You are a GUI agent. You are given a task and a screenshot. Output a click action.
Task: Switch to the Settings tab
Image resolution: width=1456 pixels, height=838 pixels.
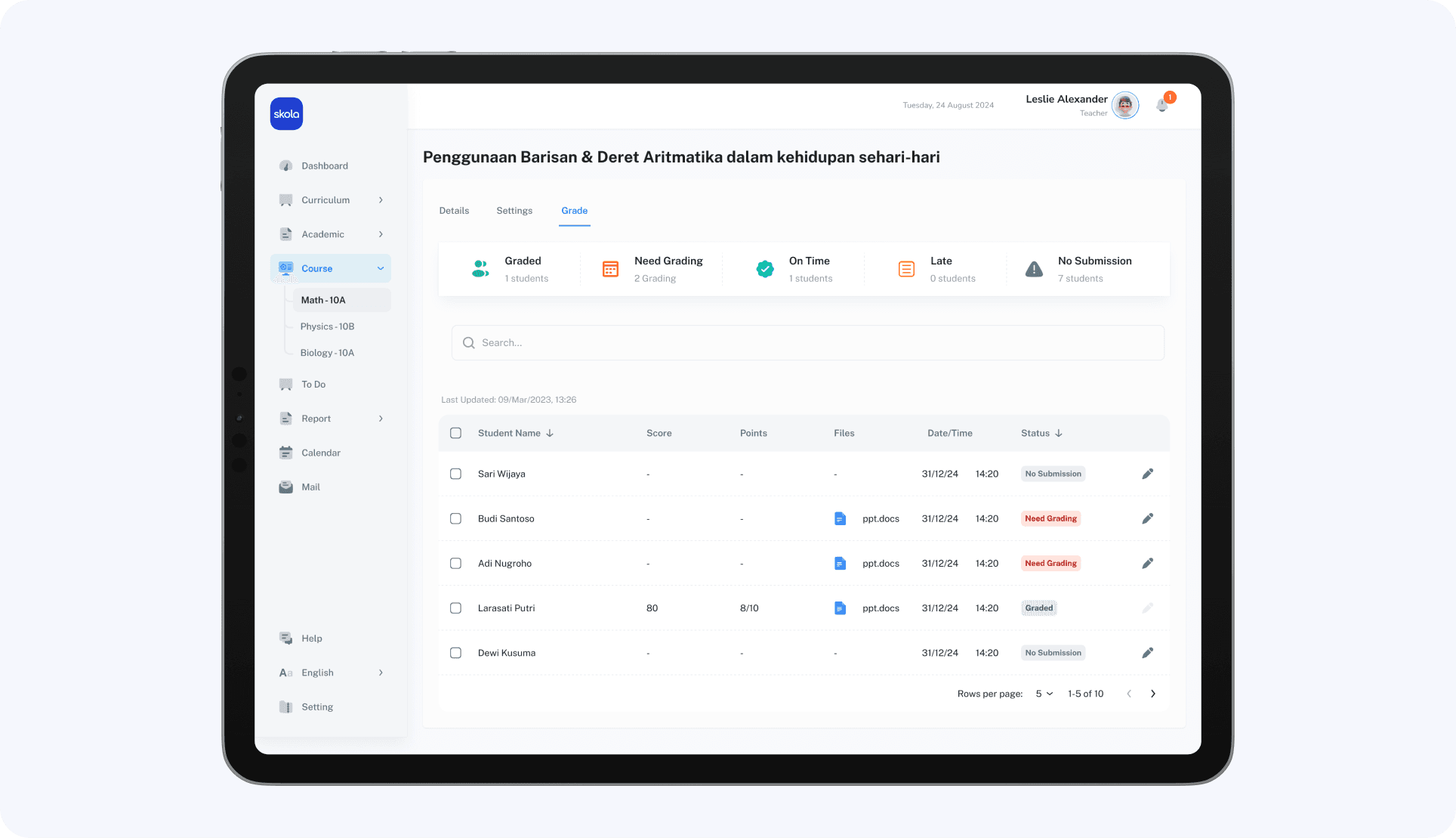click(x=514, y=211)
